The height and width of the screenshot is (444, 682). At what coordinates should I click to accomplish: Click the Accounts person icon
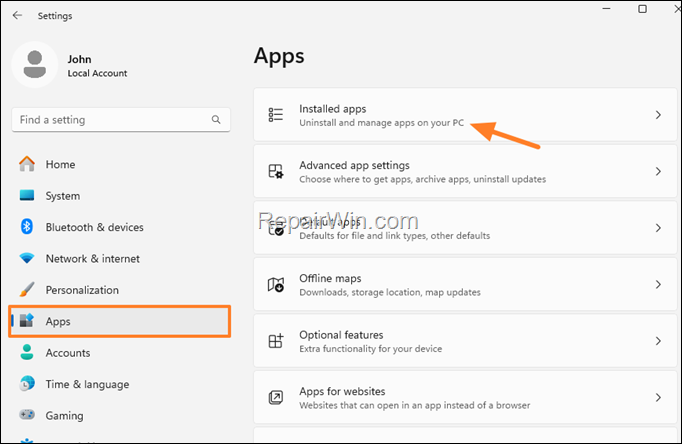27,352
